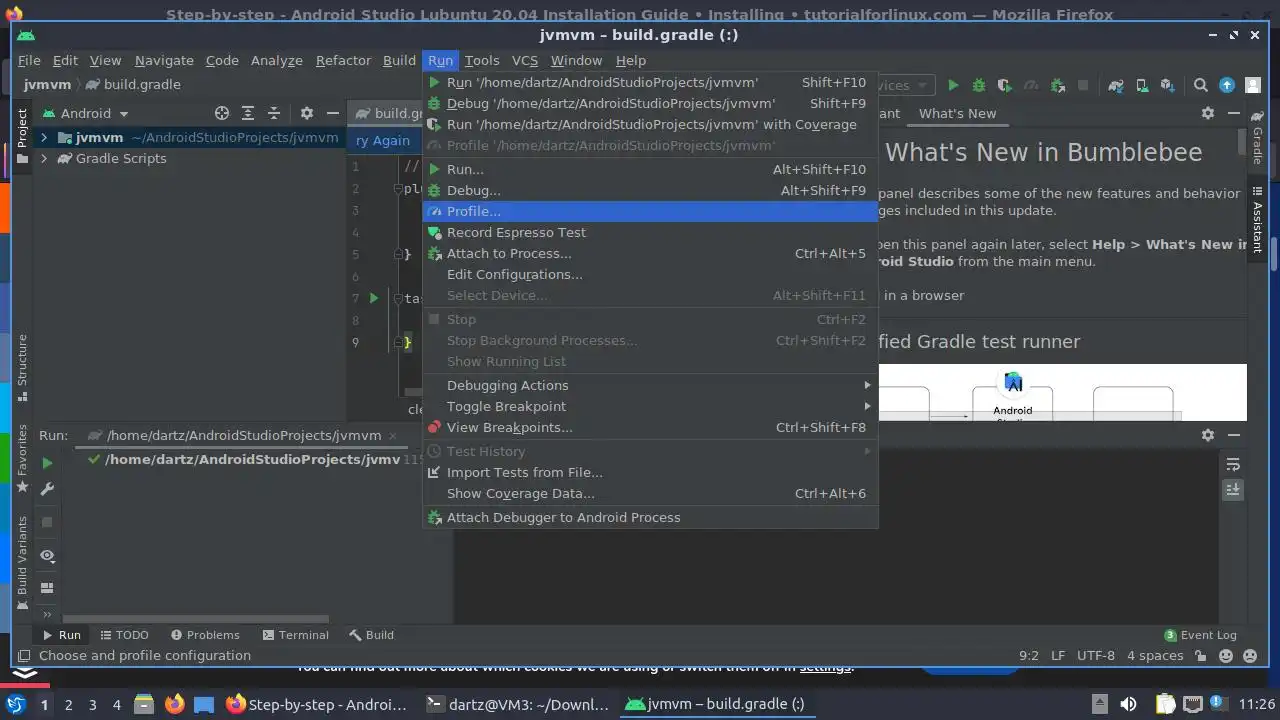The height and width of the screenshot is (720, 1280).
Task: Click the green Rerun button in Run panel
Action: click(x=47, y=463)
